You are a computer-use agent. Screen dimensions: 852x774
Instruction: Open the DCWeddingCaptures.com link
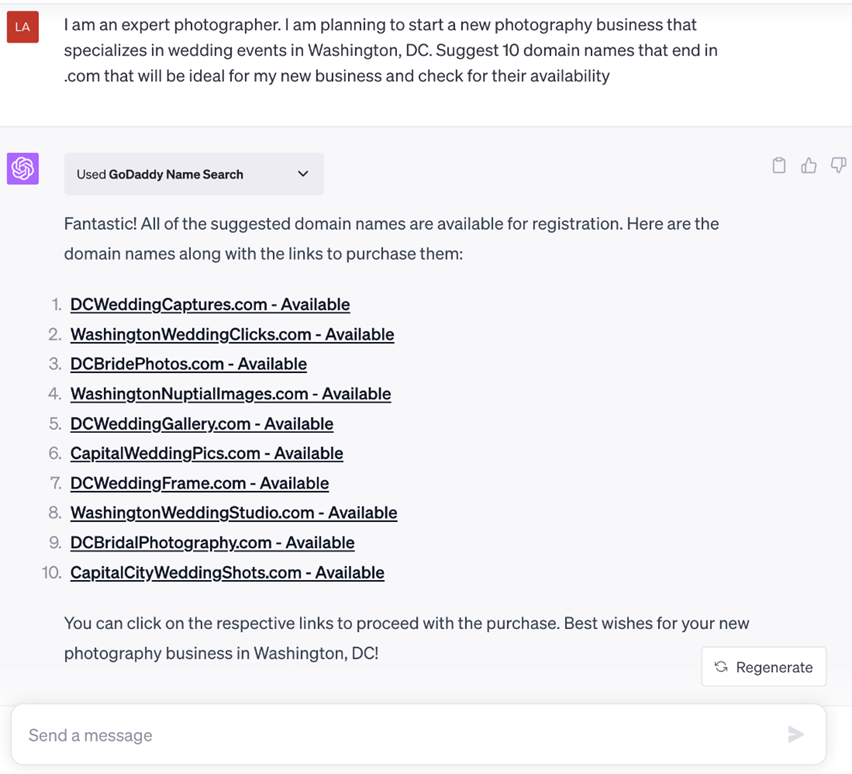click(210, 305)
